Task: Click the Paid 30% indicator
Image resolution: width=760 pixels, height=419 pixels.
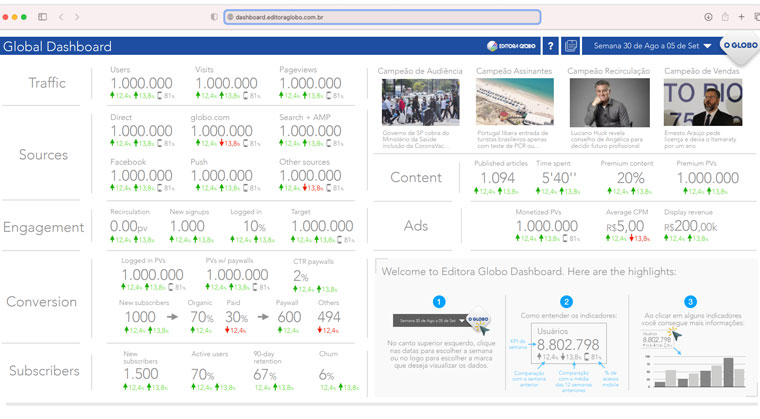Action: (x=237, y=317)
